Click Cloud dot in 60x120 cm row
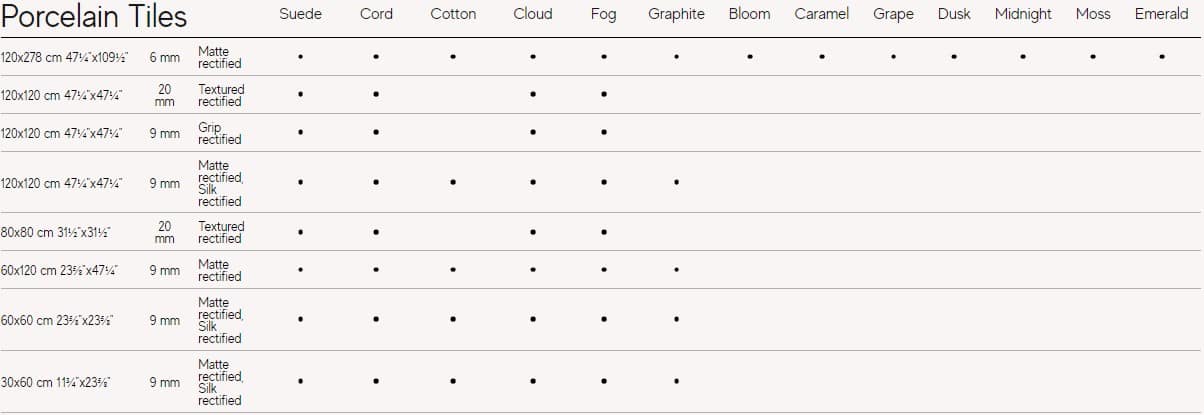The width and height of the screenshot is (1204, 415). 533,270
